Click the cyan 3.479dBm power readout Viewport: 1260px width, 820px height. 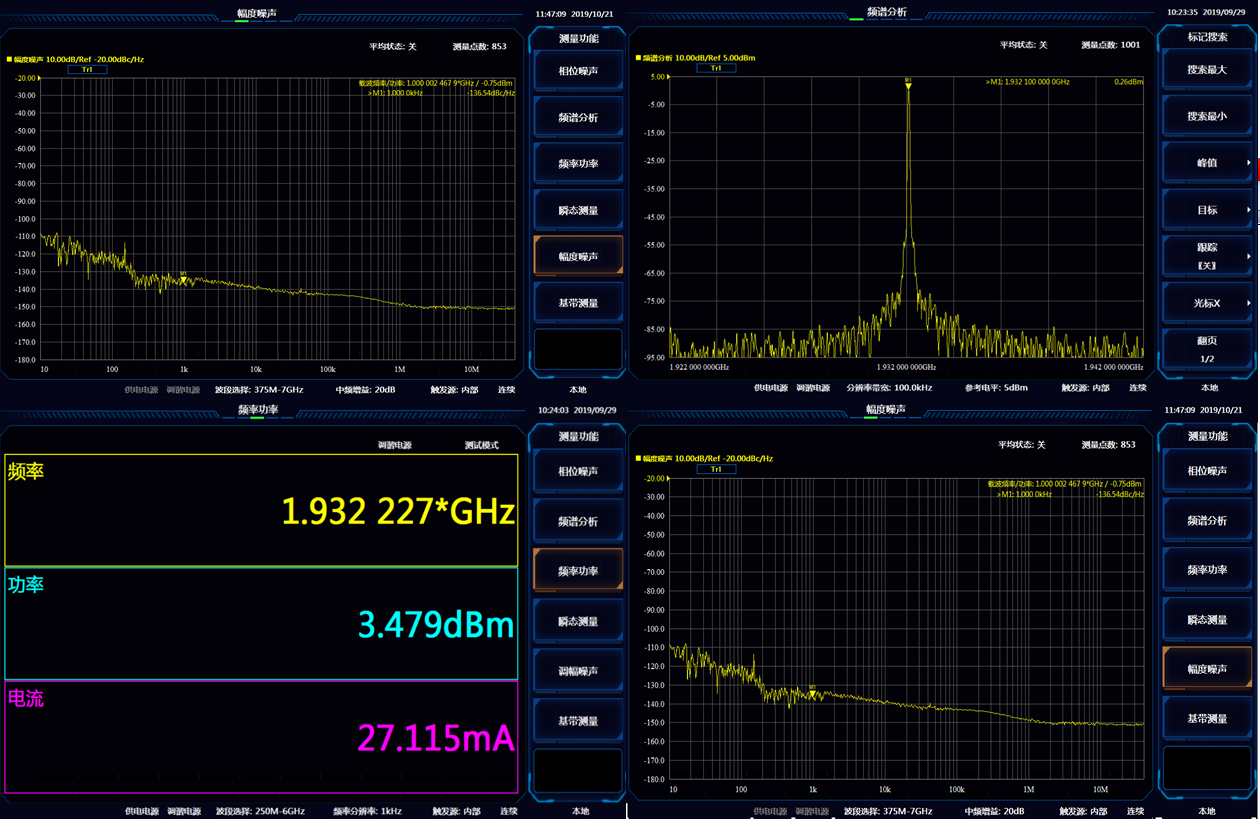(436, 626)
